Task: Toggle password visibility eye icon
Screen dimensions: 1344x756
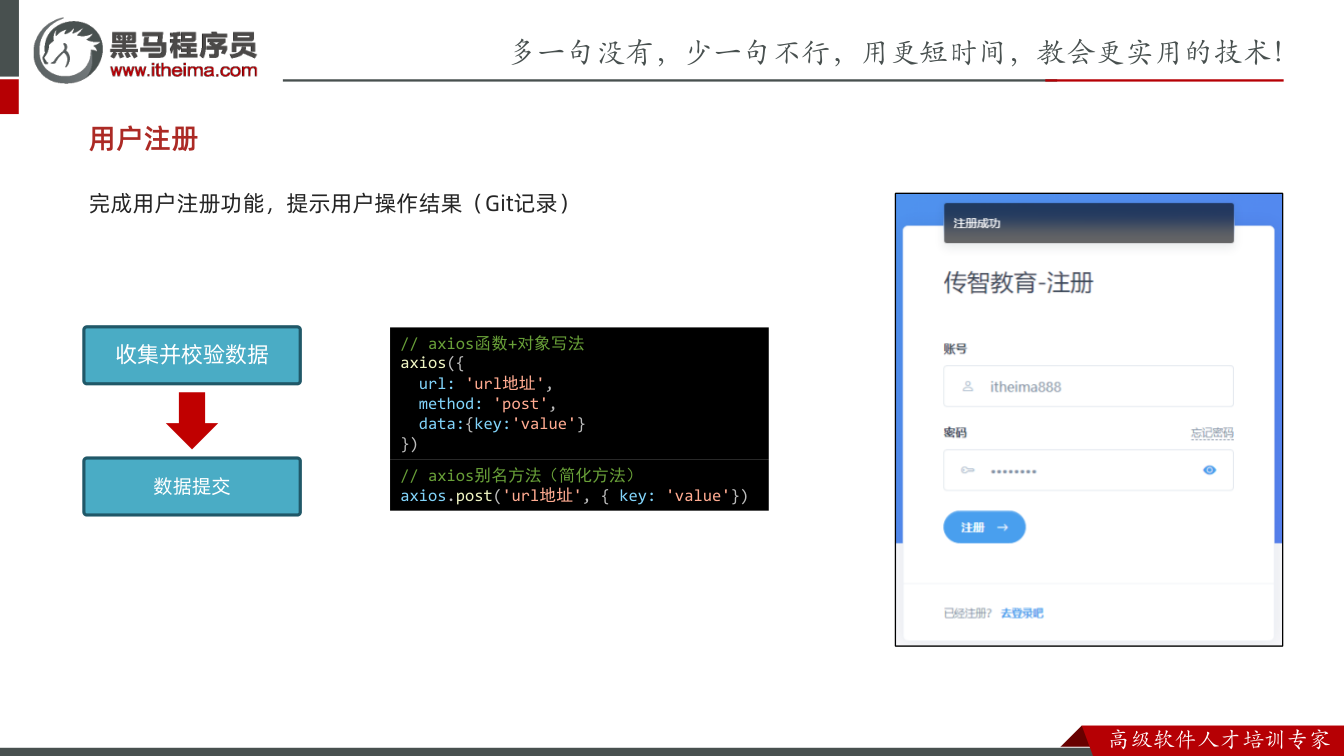Action: (x=1210, y=470)
